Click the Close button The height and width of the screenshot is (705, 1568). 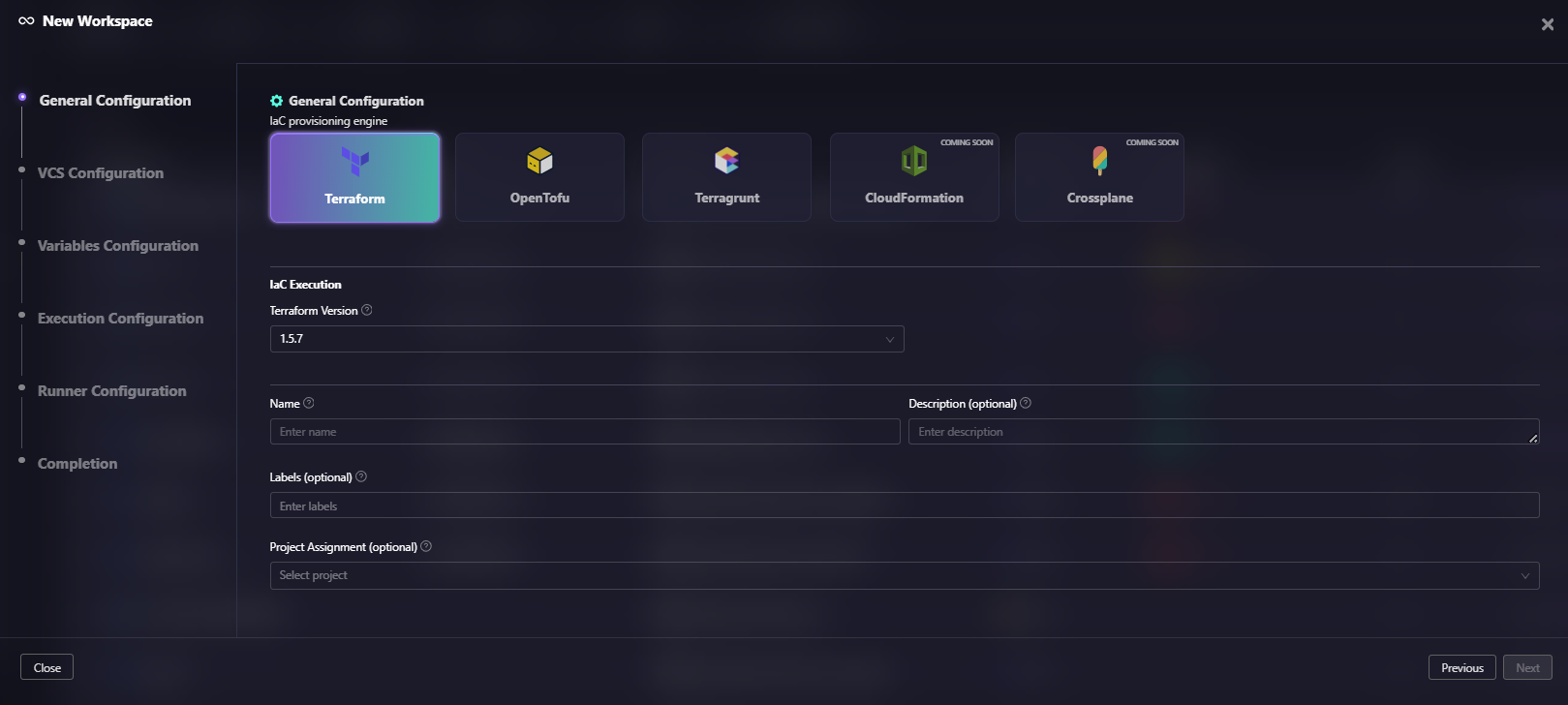[46, 667]
